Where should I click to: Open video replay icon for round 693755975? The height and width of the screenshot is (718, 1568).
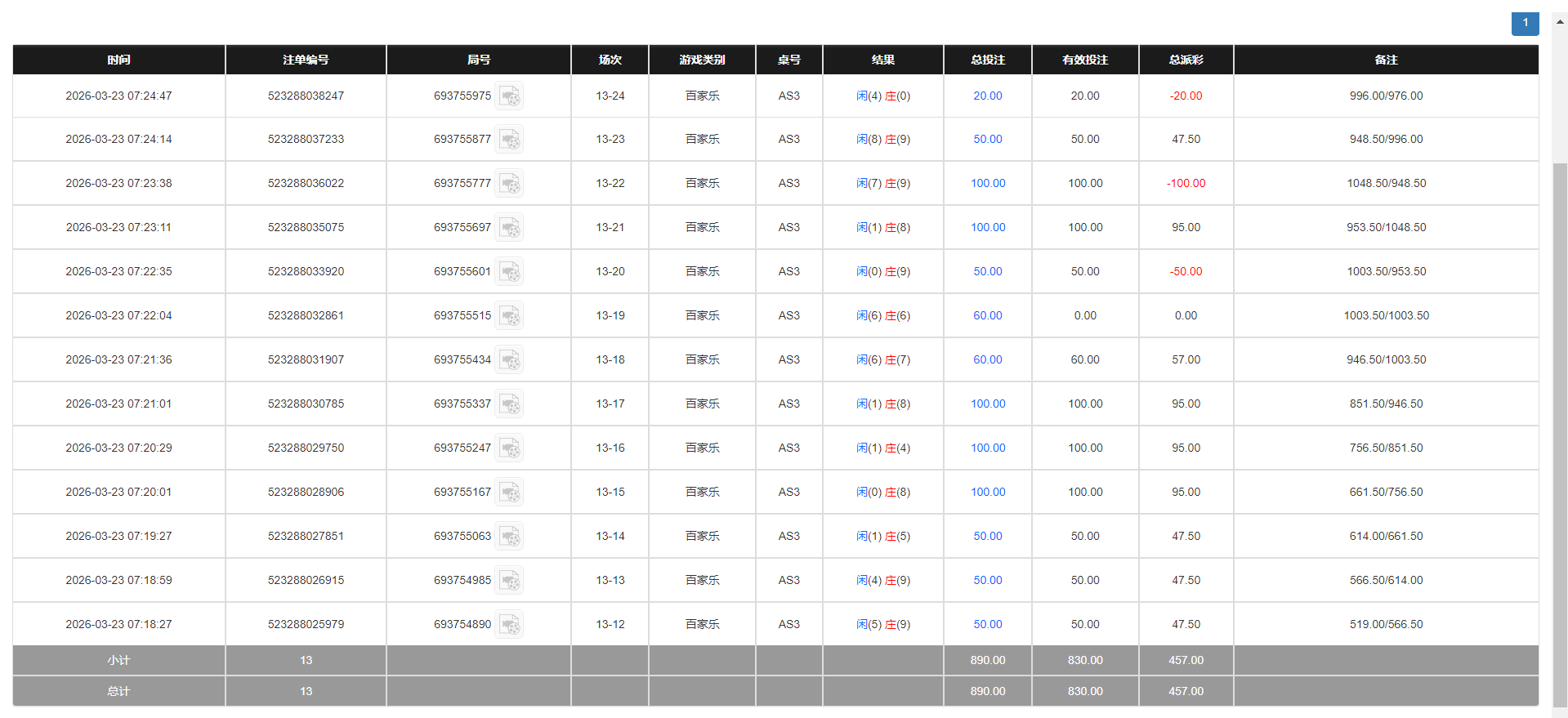click(509, 96)
